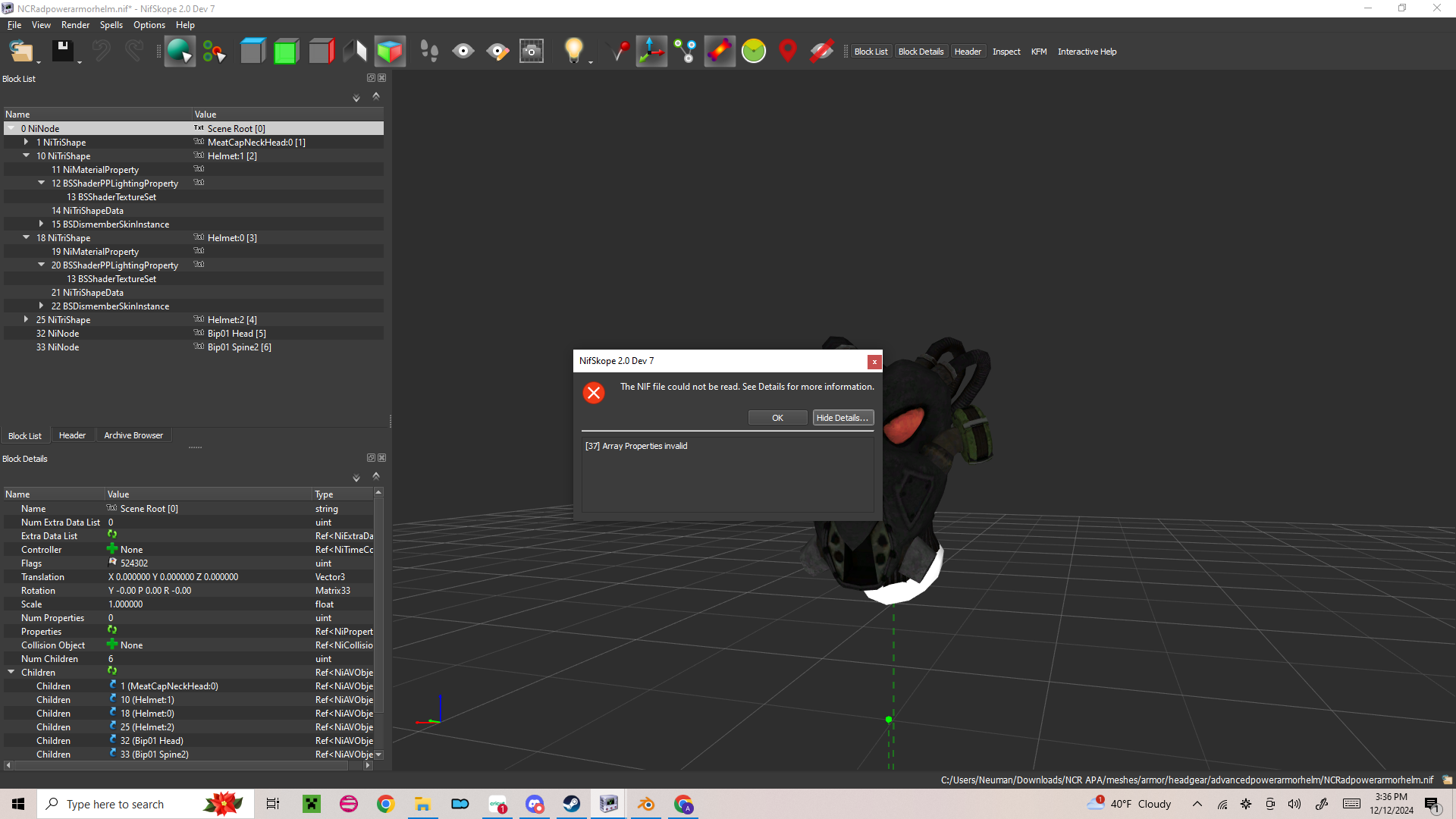1456x819 pixels.
Task: Select 32 NiNode Bip01 Head row
Action: click(x=193, y=333)
